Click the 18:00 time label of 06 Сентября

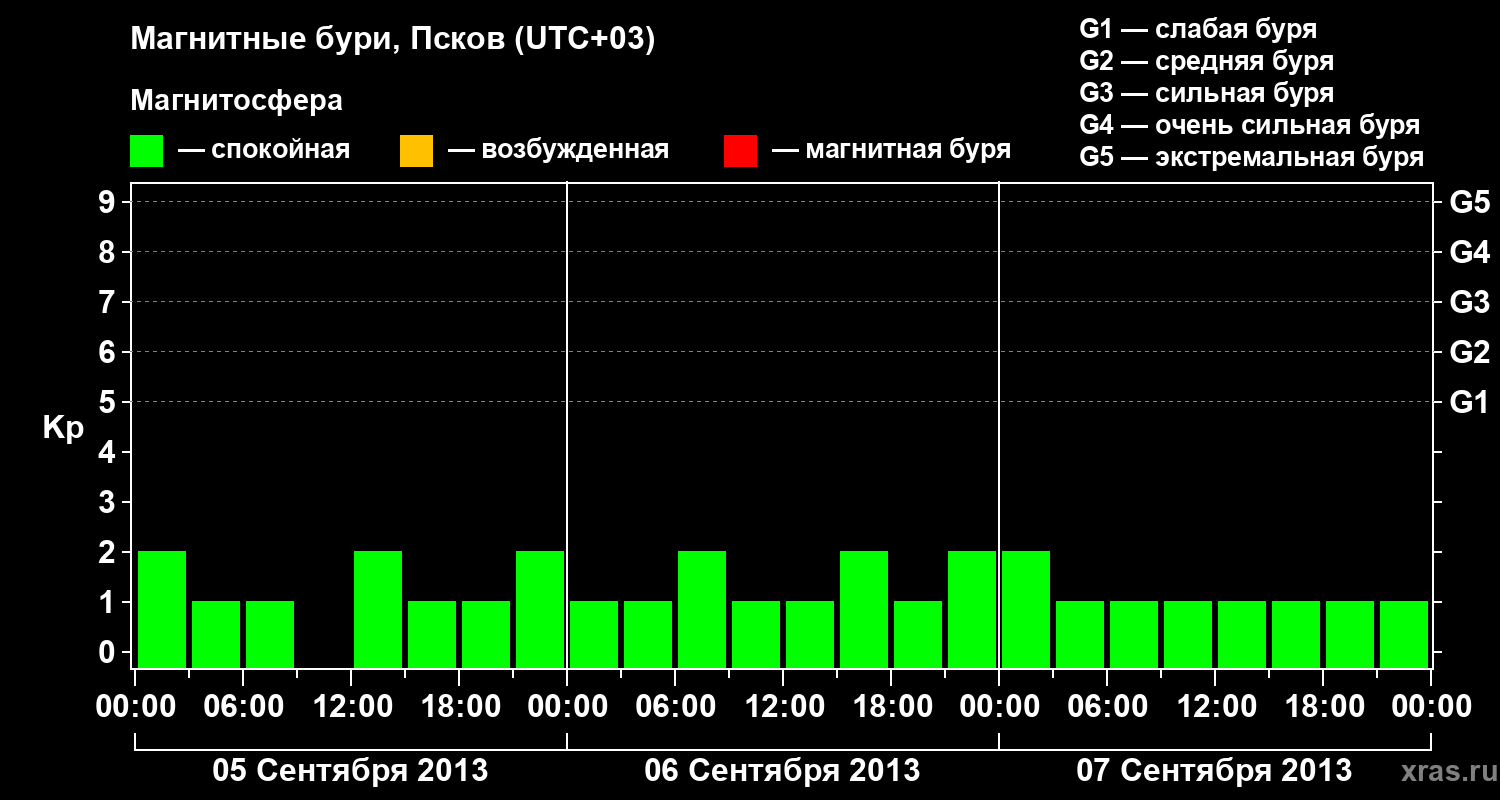click(892, 707)
